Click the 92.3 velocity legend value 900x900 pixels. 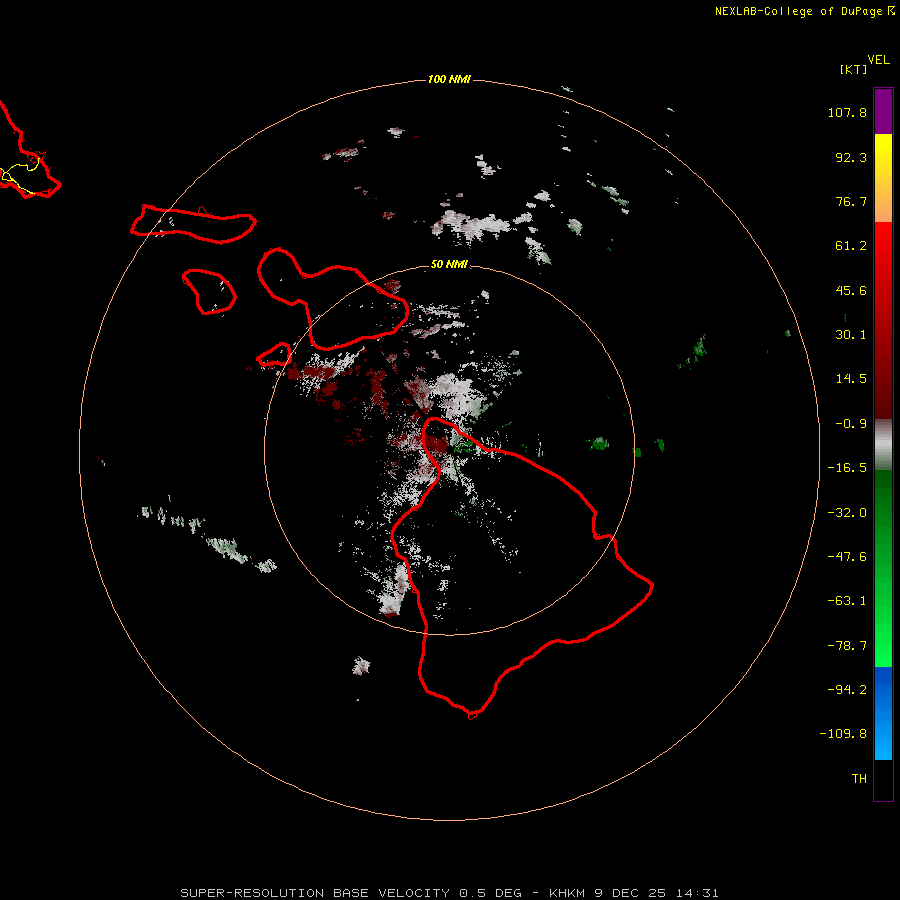click(x=851, y=157)
